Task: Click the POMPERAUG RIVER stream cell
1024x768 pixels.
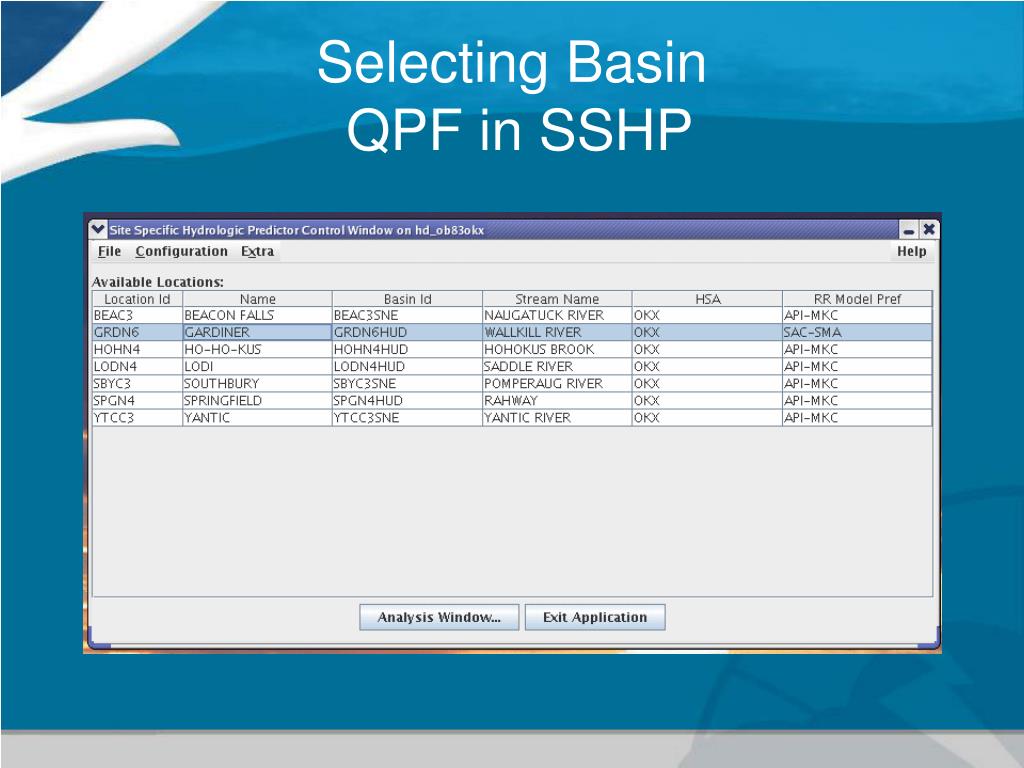Action: coord(557,383)
